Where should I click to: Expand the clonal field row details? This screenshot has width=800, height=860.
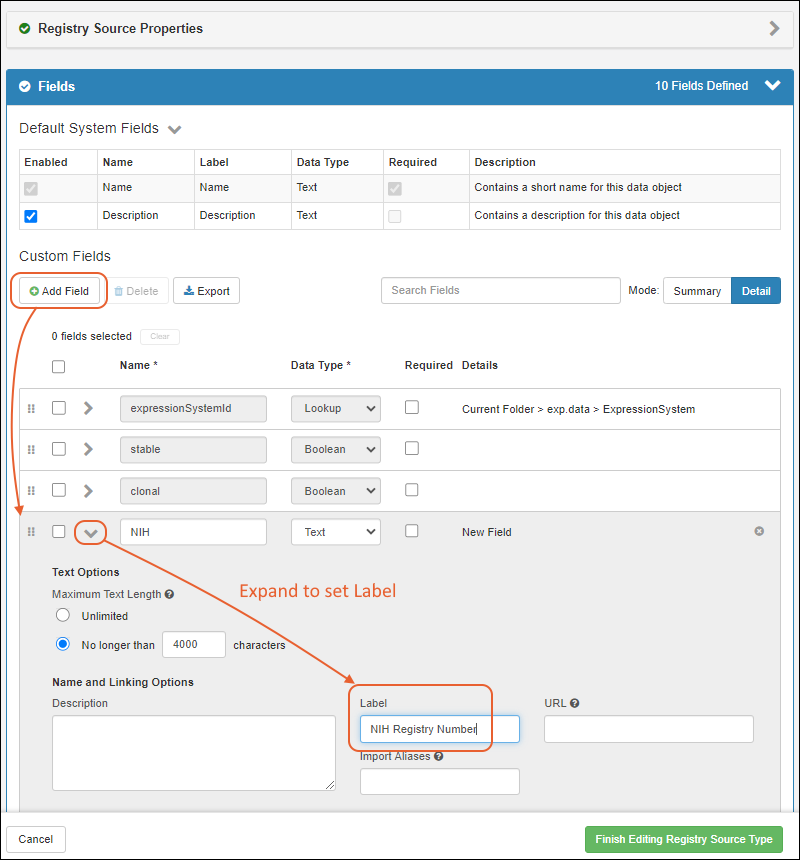(88, 491)
